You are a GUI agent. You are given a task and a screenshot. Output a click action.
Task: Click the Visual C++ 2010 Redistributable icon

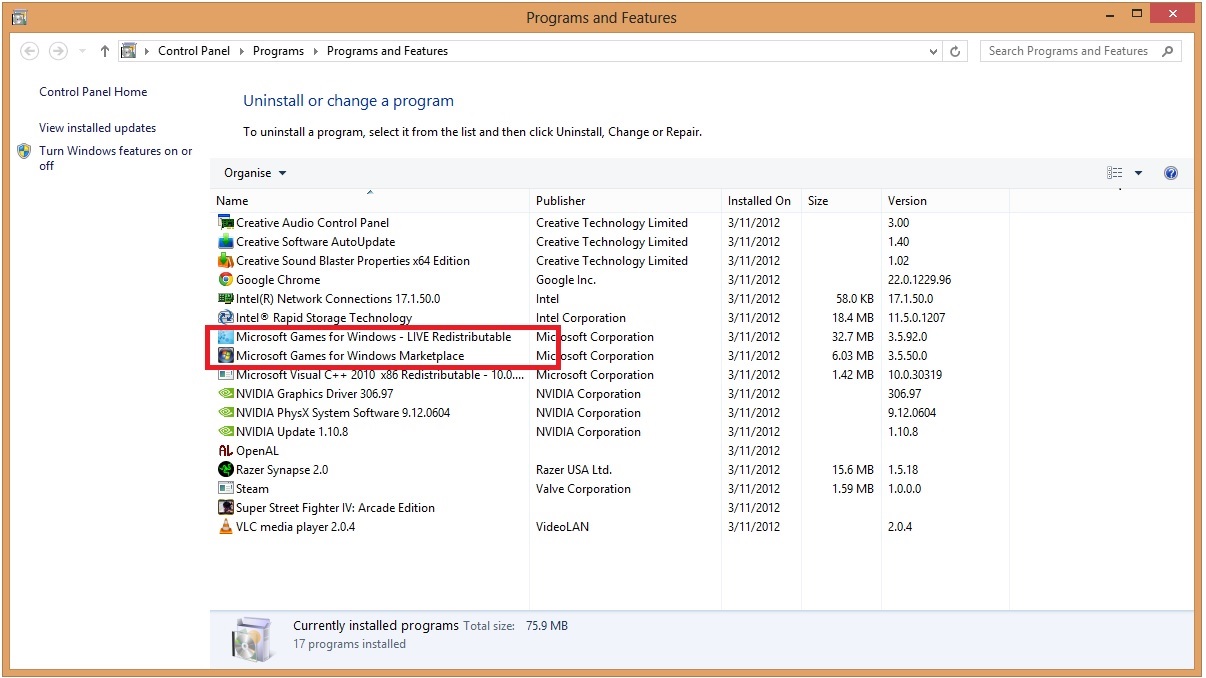tap(225, 375)
